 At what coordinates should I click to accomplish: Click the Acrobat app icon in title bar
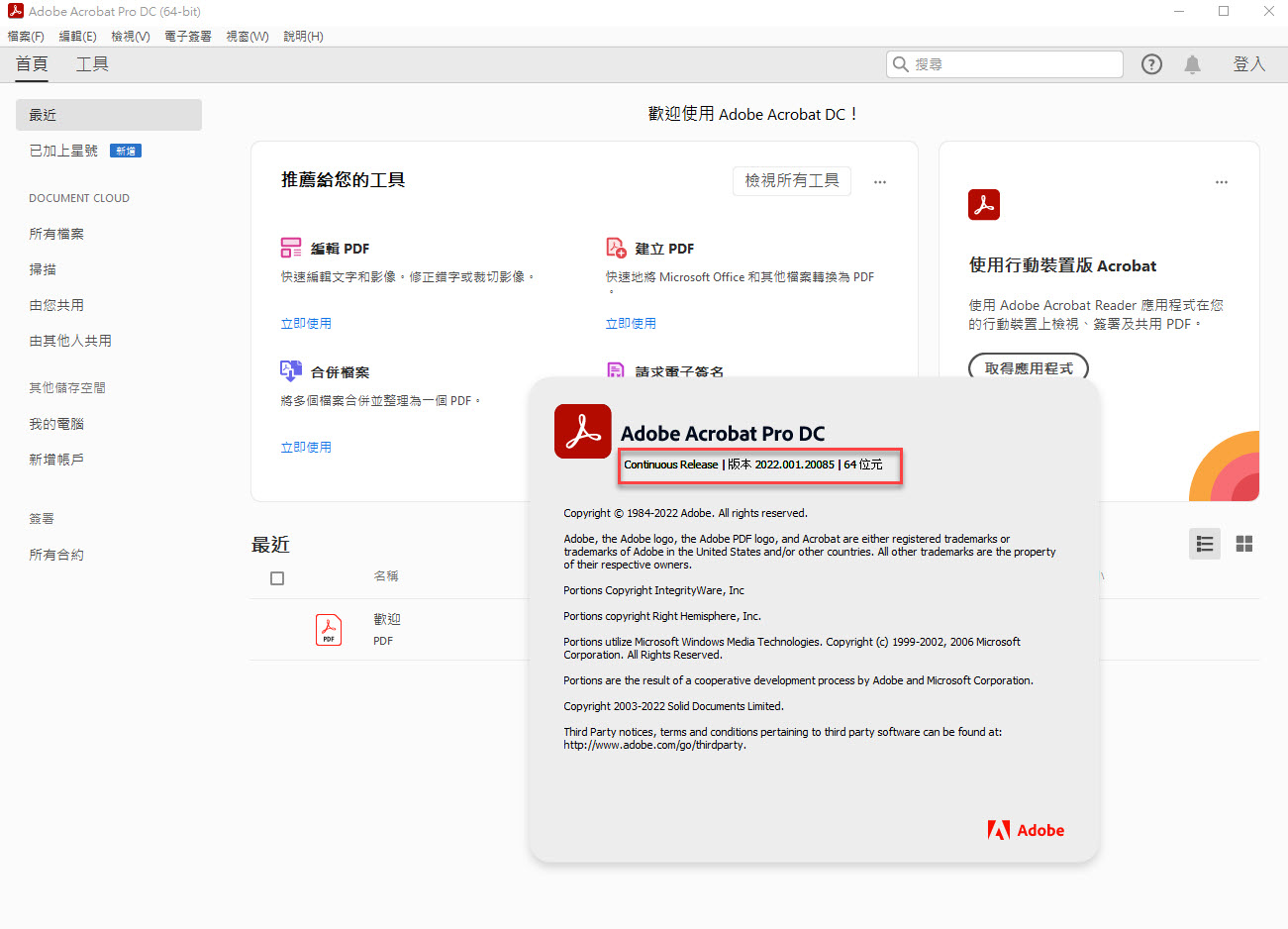[16, 11]
